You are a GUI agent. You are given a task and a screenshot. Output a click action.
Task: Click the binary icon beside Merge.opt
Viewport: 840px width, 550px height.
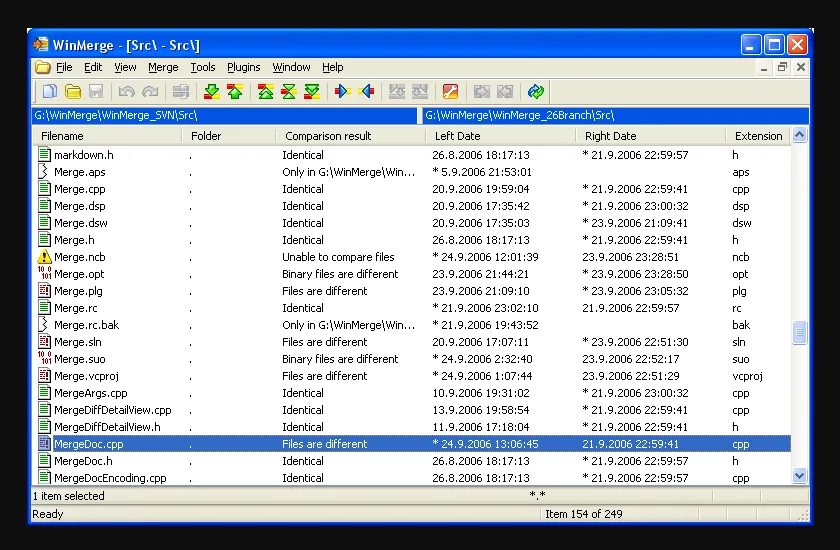point(44,274)
